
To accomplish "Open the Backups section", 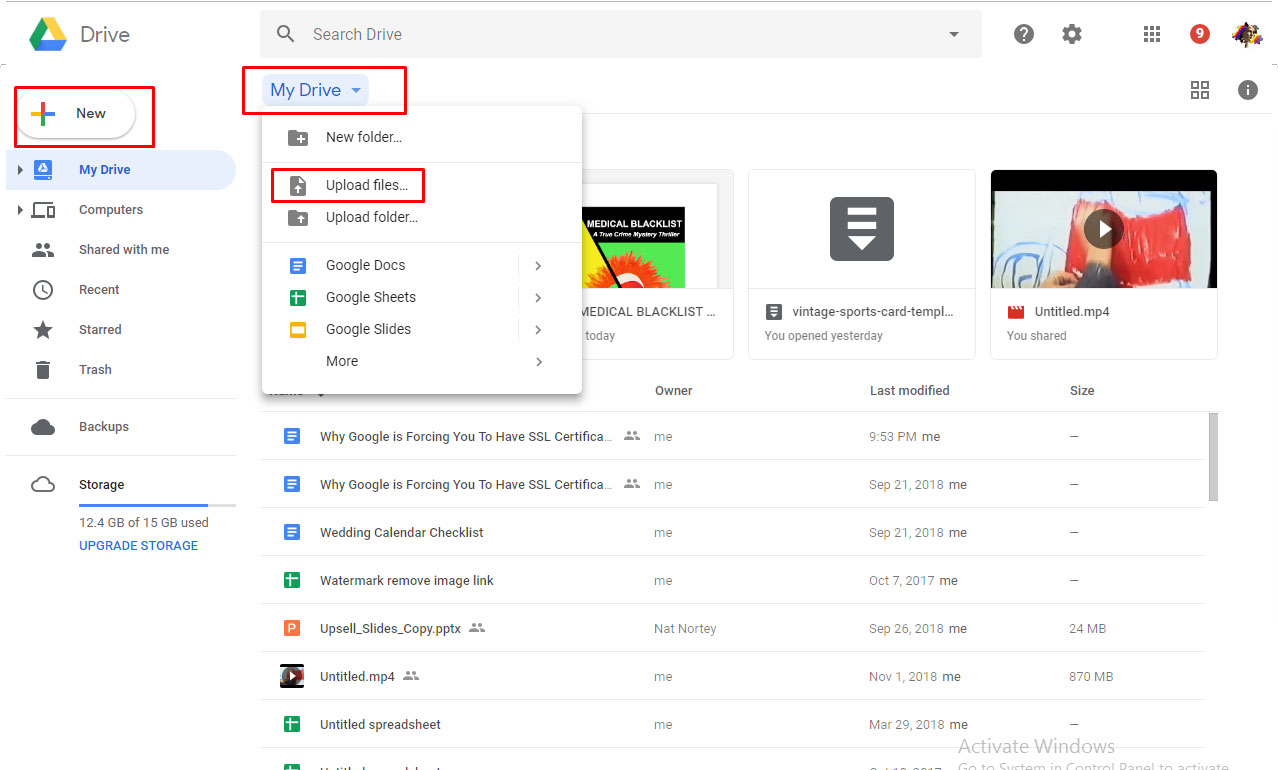I will pos(103,426).
